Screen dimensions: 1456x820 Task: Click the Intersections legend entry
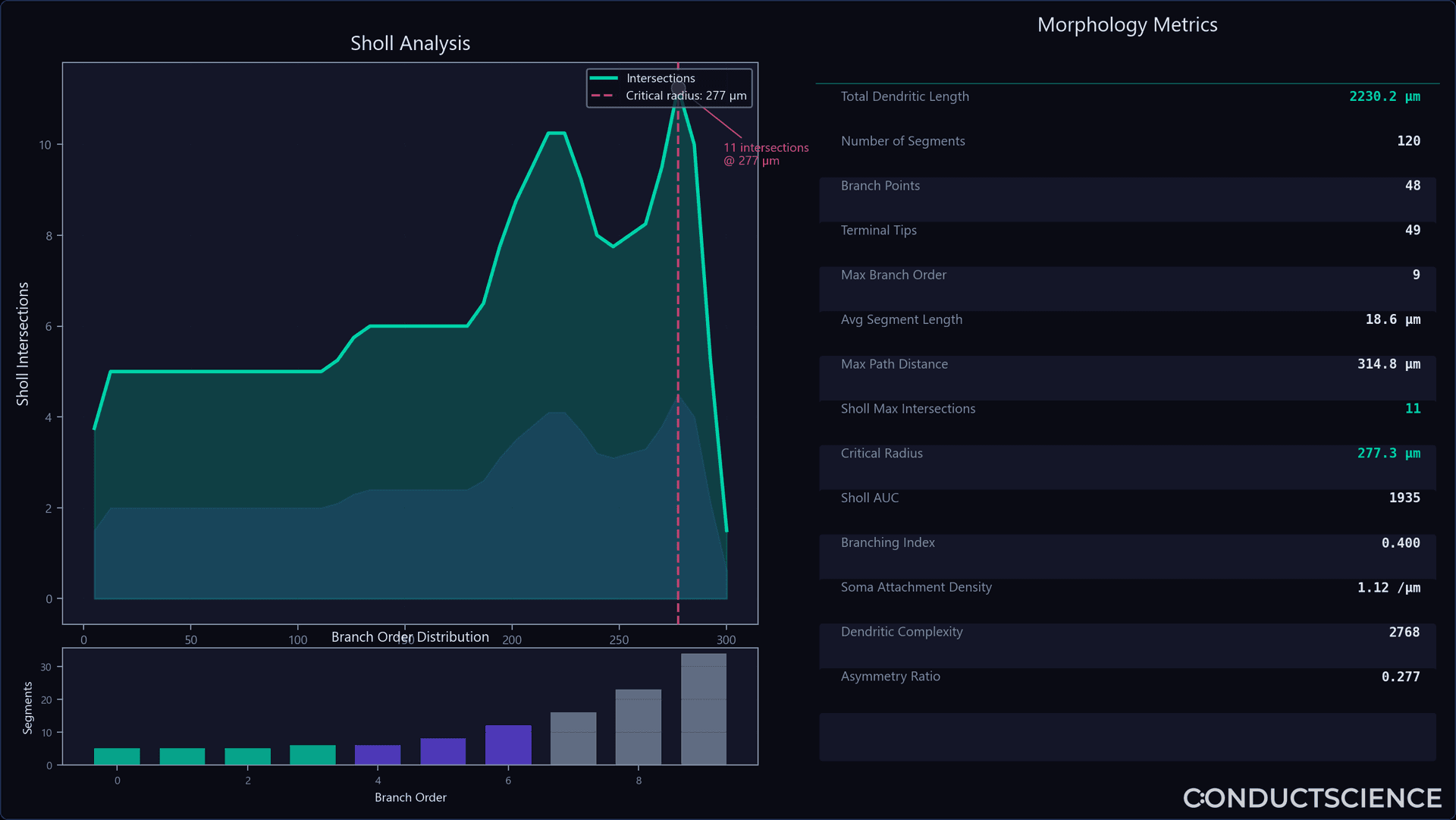coord(643,78)
